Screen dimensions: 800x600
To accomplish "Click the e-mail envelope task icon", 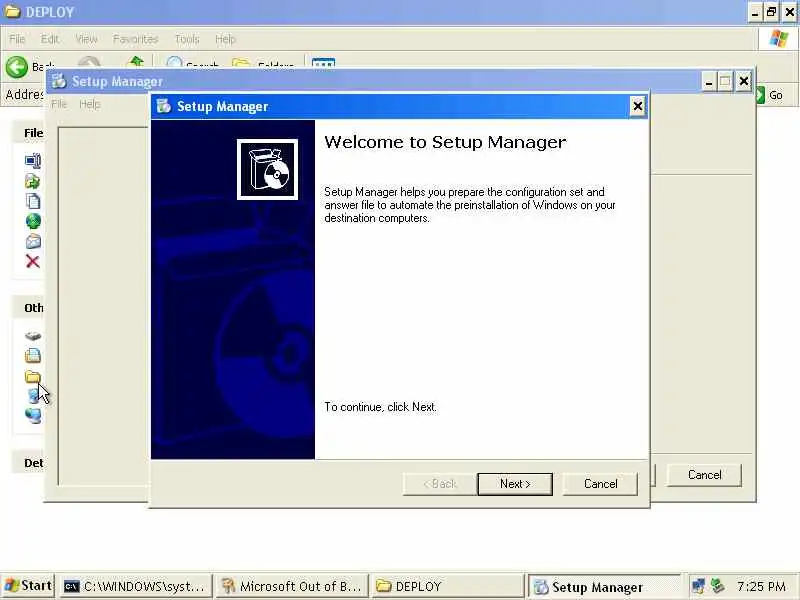I will pos(33,241).
